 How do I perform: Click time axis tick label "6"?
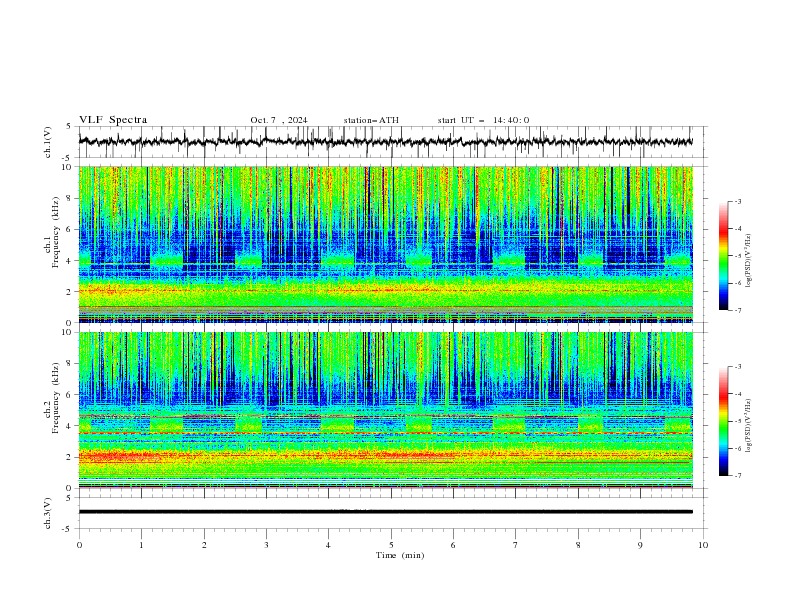coord(453,545)
